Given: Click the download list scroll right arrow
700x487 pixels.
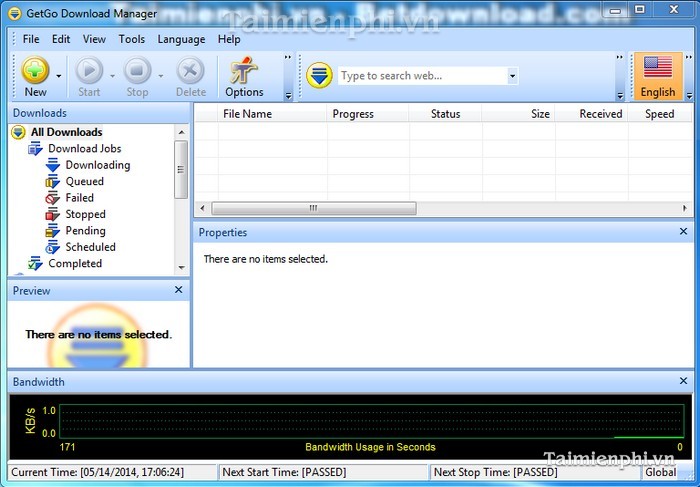Looking at the screenshot, I should click(x=685, y=208).
